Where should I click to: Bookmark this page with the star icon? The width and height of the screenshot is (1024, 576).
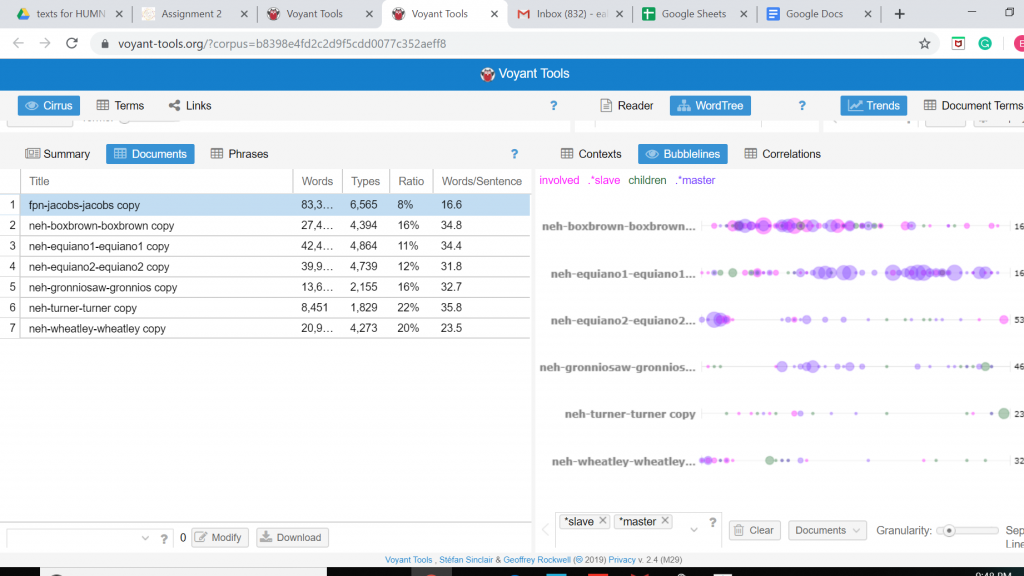(x=924, y=44)
